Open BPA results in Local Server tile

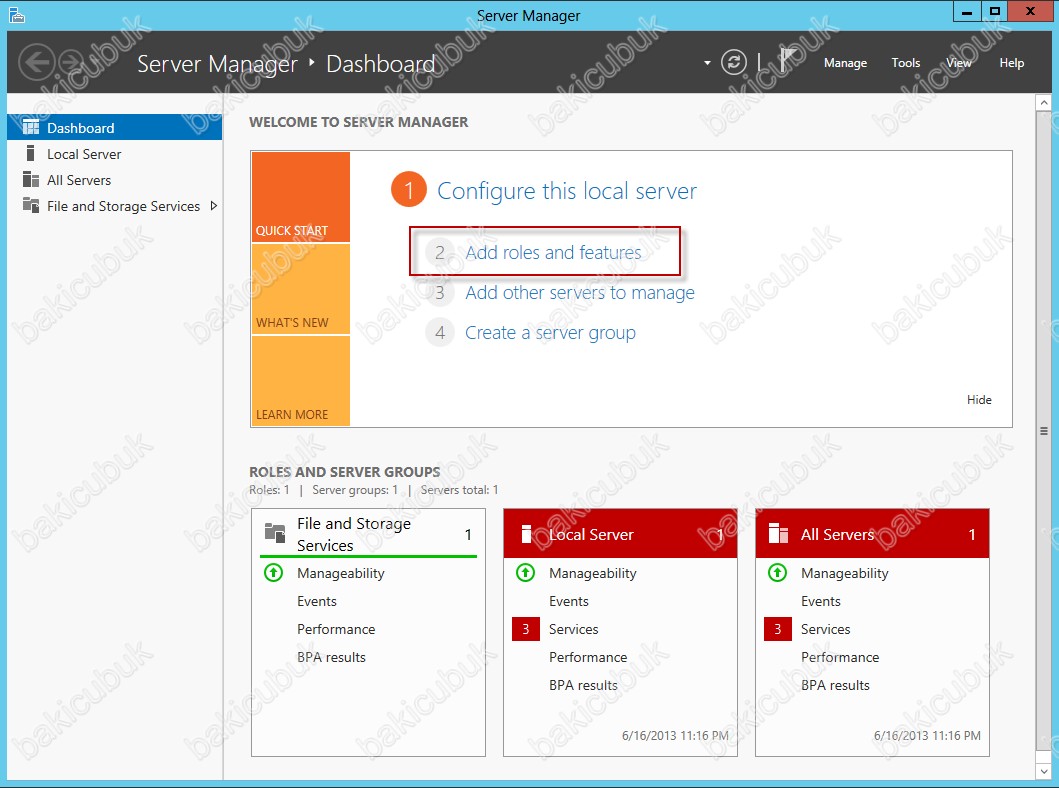583,685
